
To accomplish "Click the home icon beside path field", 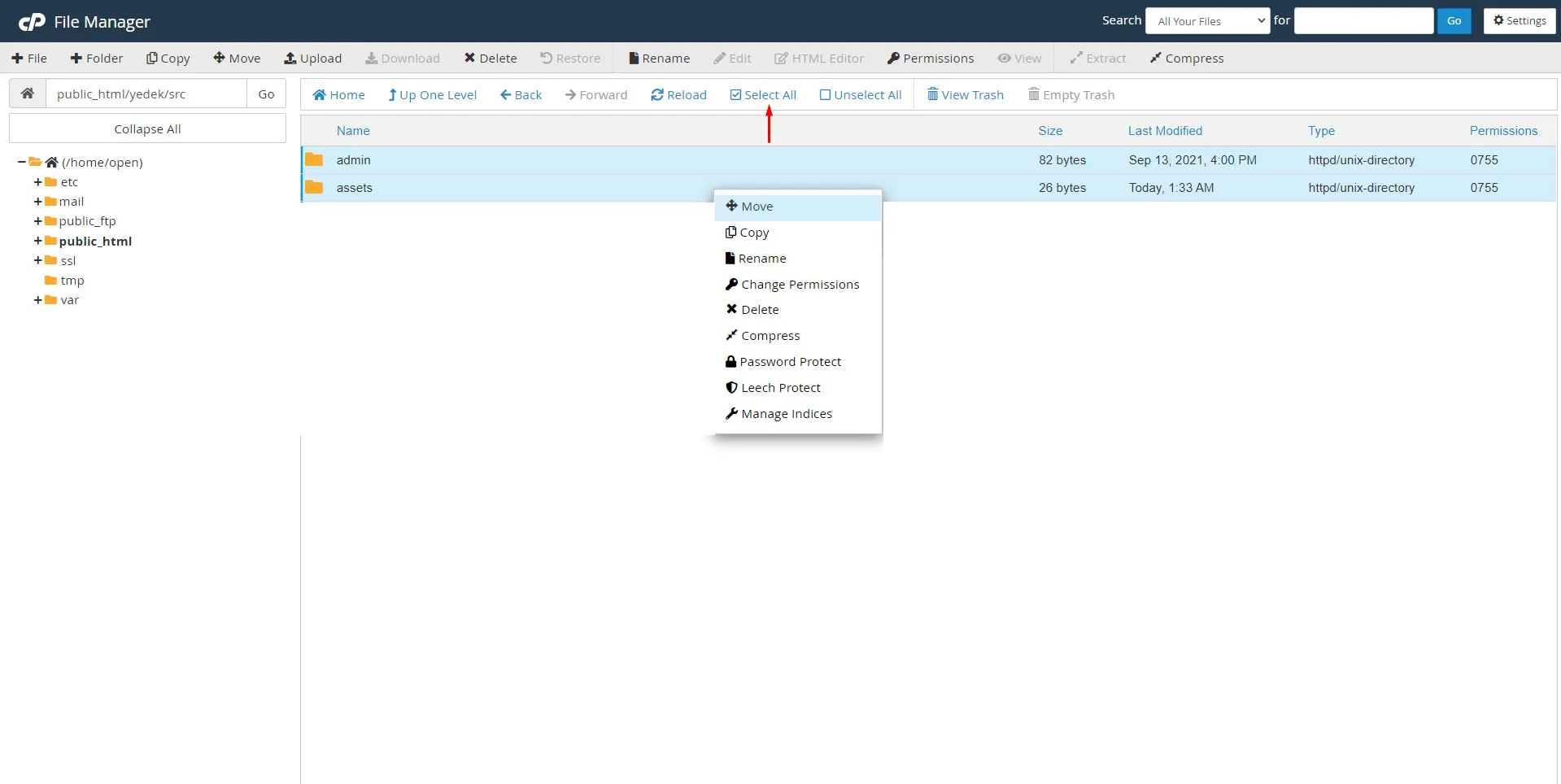I will point(28,94).
